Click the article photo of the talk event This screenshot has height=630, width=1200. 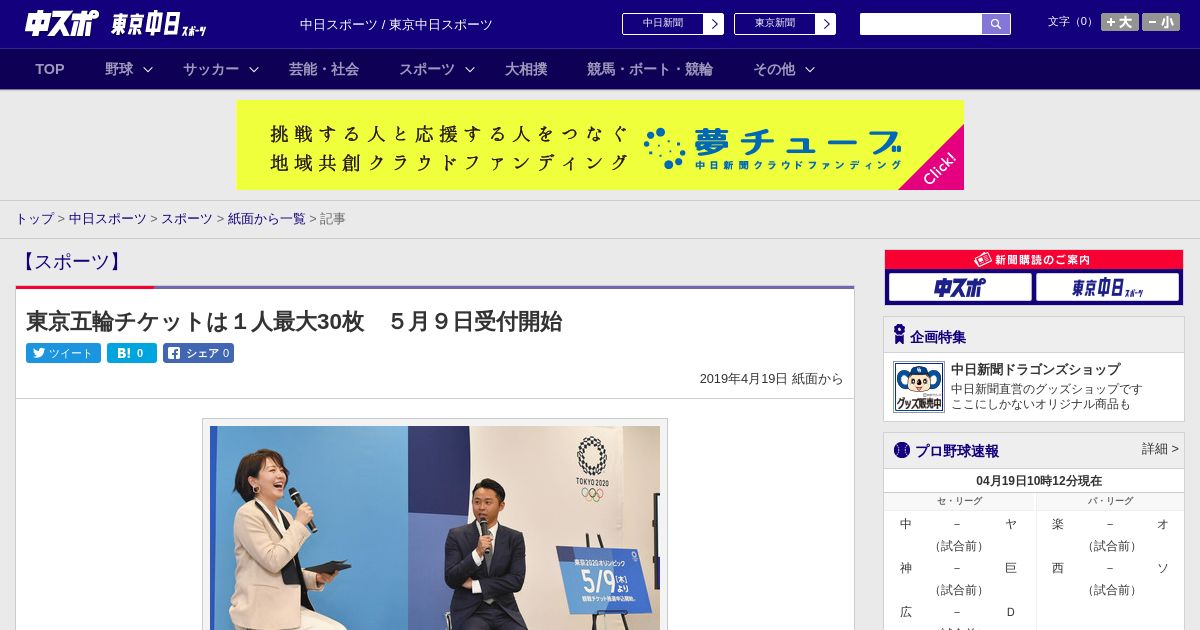click(x=435, y=527)
